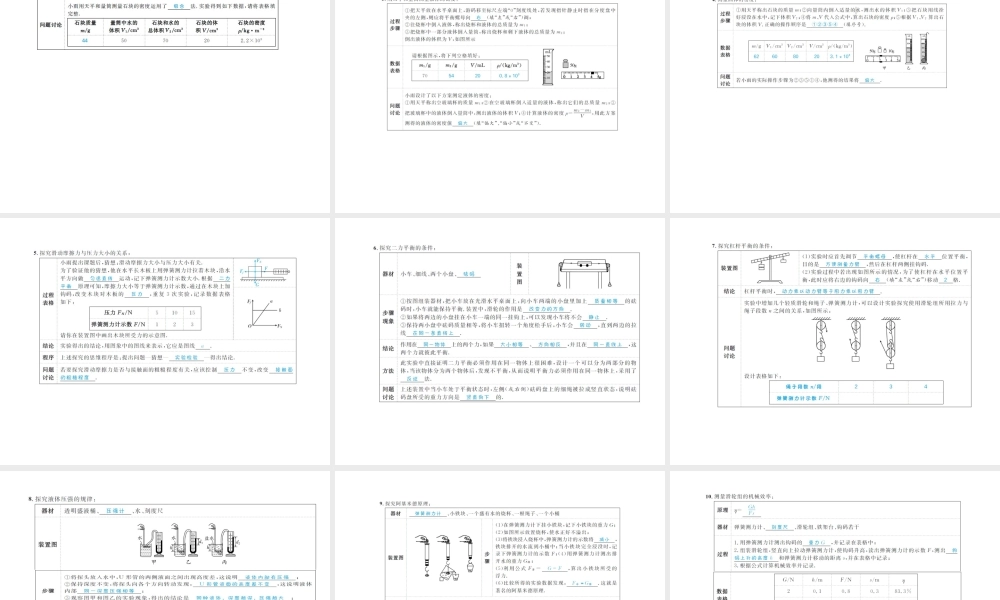Screen dimensions: 1000x600
Task: Click the first pulley system diagram on page 7
Action: pos(821,339)
